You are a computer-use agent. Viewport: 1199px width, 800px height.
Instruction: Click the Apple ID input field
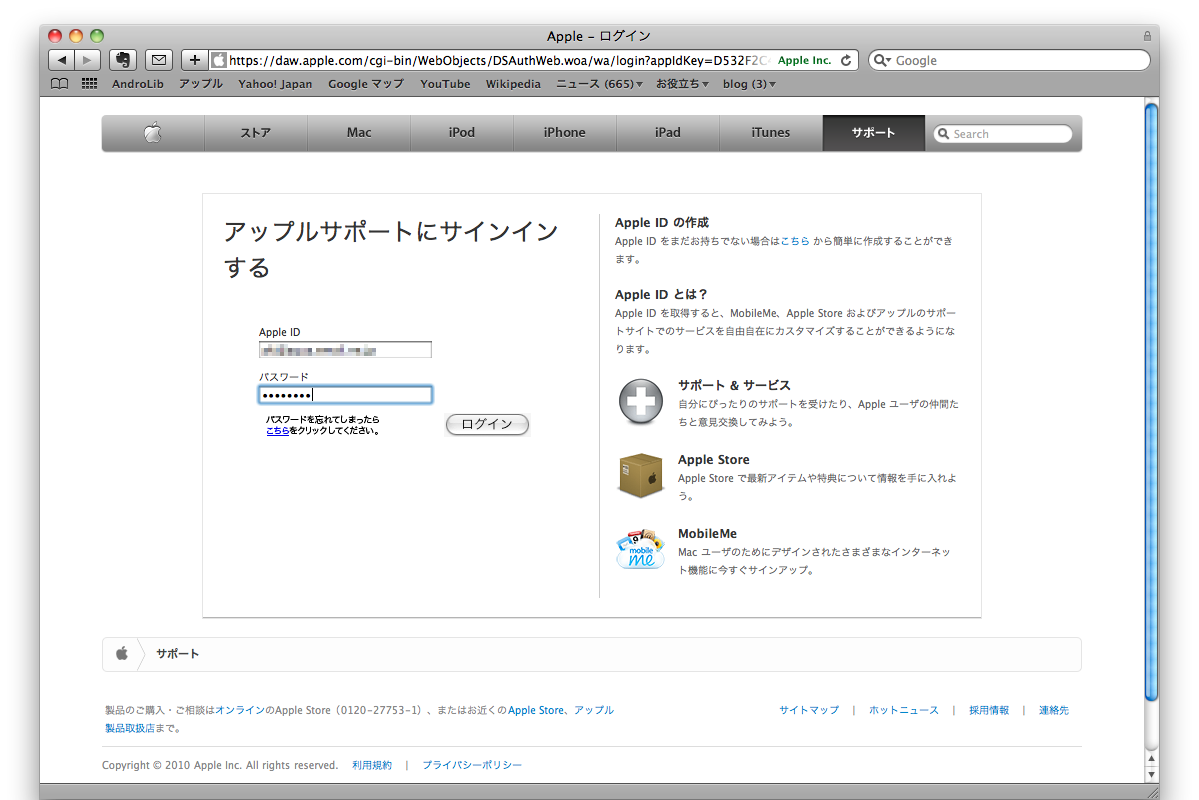point(345,350)
